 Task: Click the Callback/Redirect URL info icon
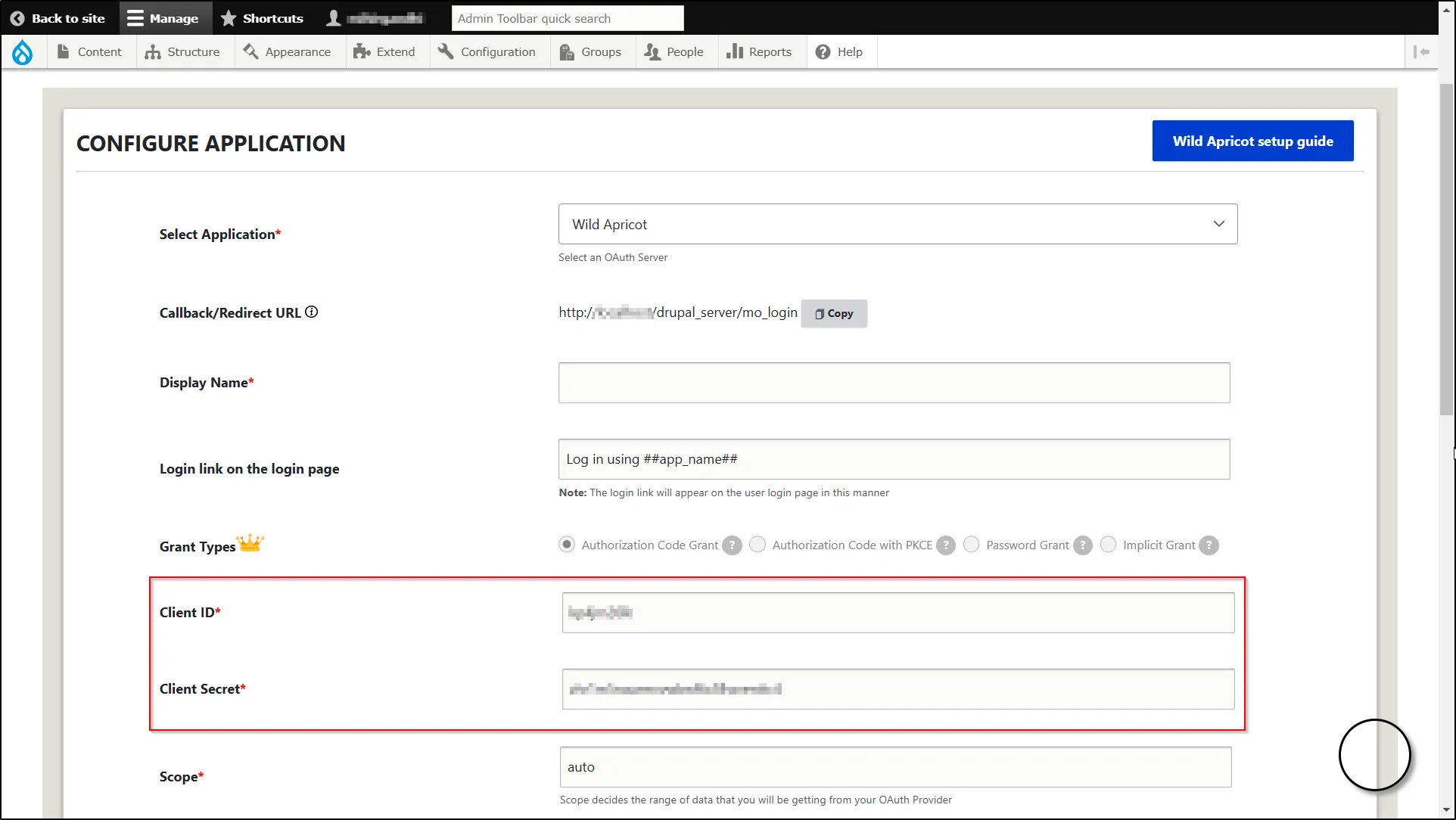point(312,312)
